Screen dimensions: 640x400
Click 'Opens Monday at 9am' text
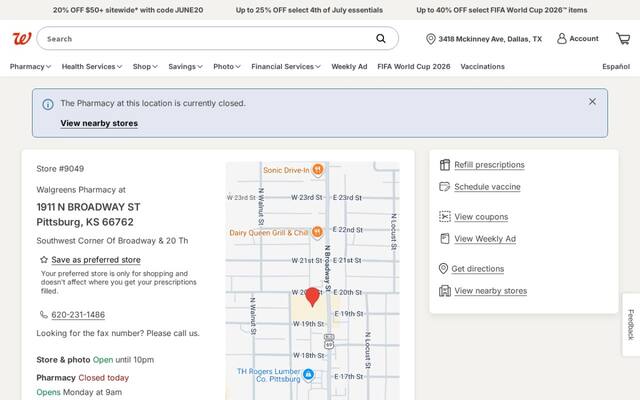(x=79, y=392)
